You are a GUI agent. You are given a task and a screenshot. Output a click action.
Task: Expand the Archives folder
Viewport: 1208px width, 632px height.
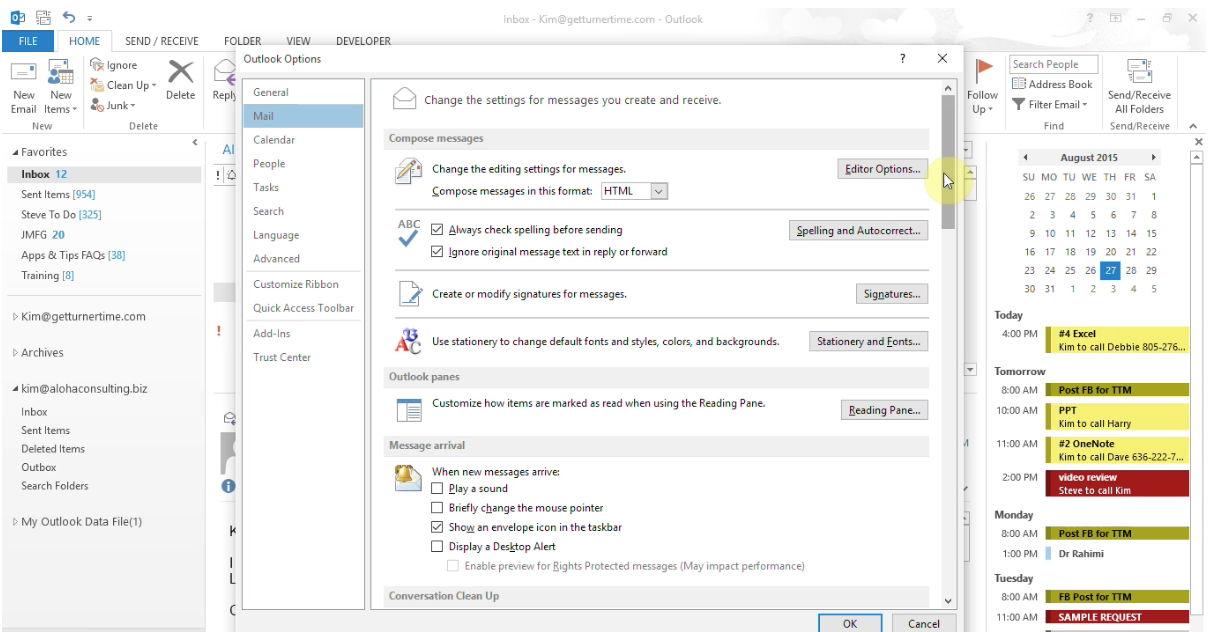pos(15,353)
